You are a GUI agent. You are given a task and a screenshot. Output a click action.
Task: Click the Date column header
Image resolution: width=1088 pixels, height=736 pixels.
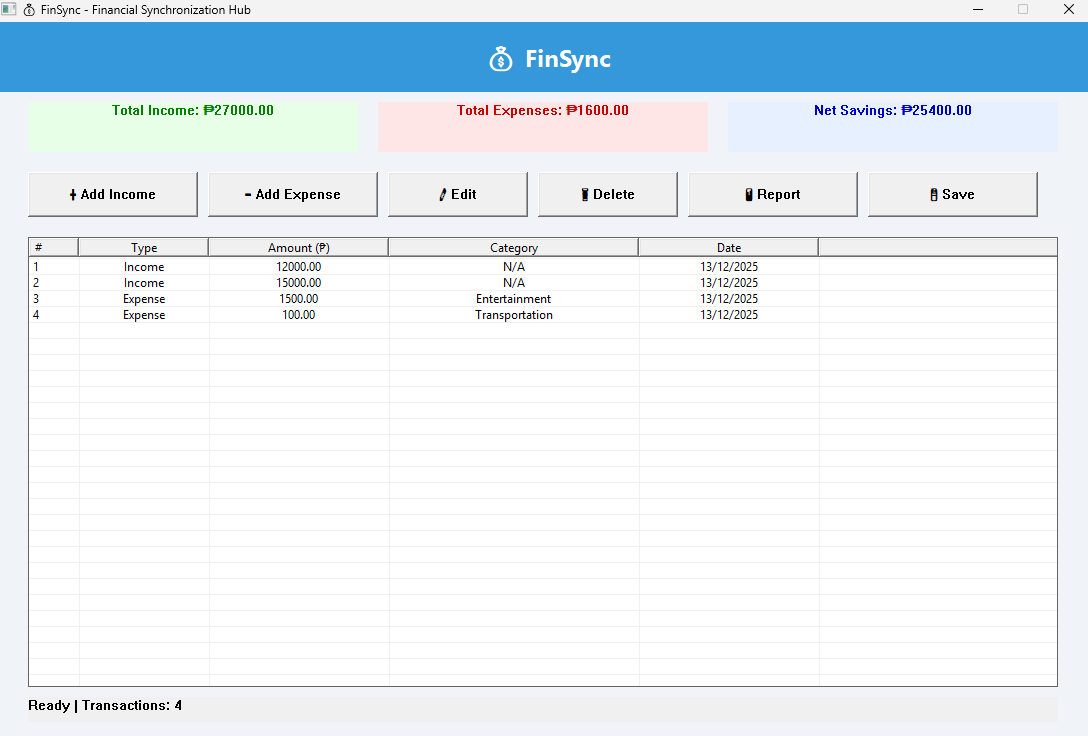(x=729, y=248)
